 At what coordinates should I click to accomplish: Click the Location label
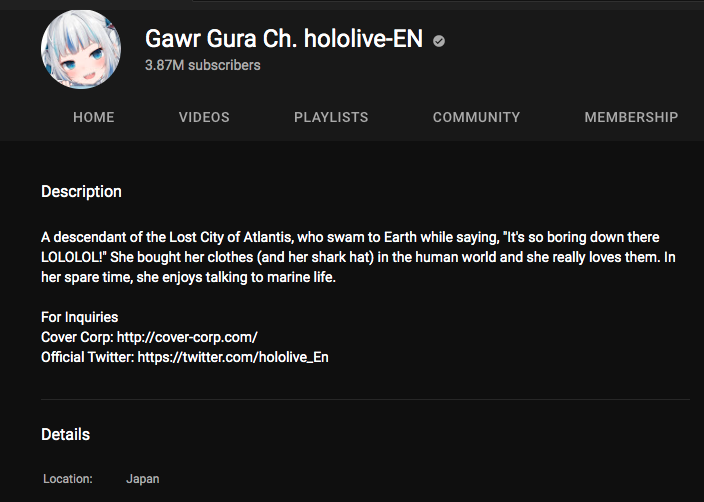tap(68, 479)
